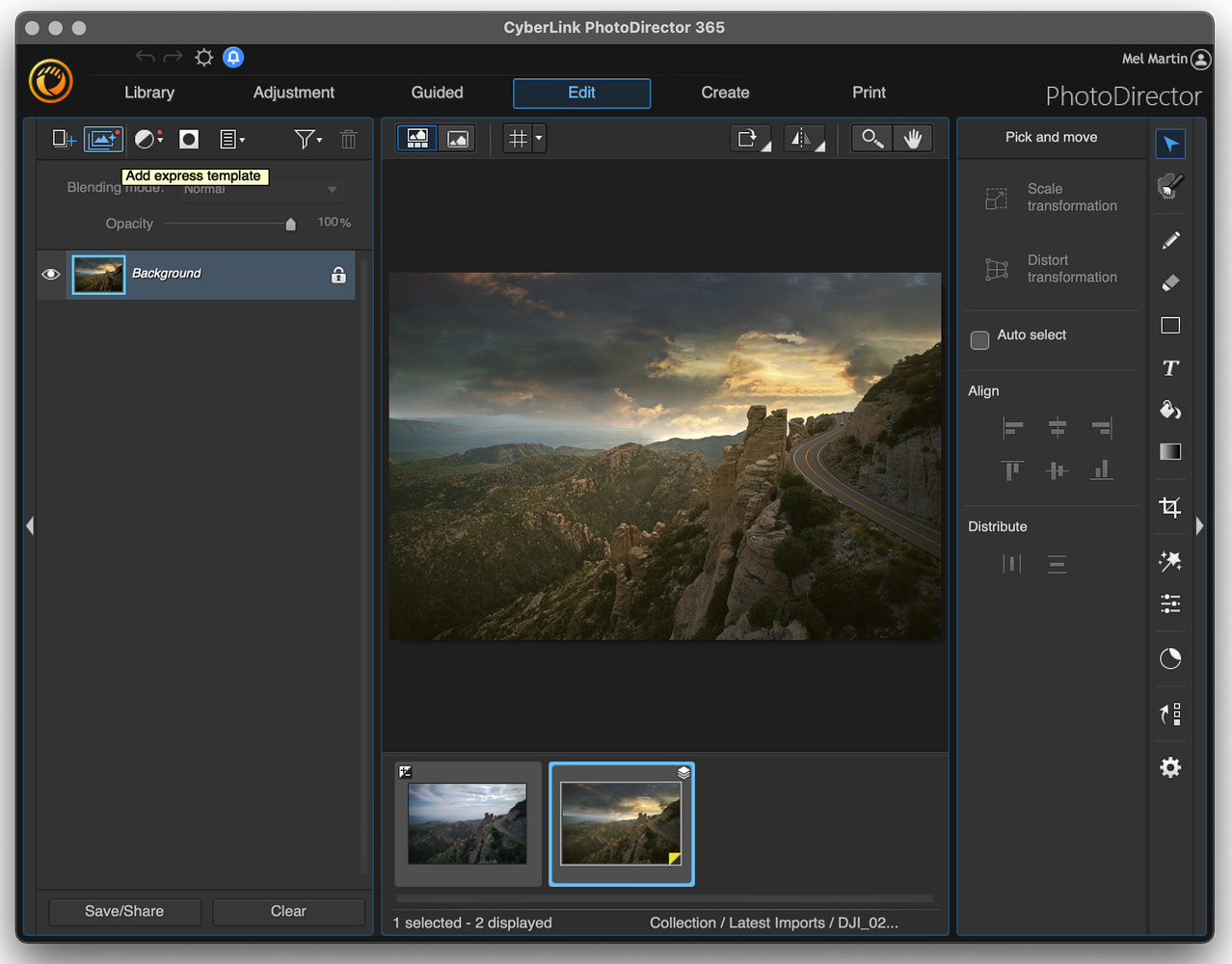Select the Text tool
This screenshot has height=964, width=1232.
click(x=1170, y=368)
